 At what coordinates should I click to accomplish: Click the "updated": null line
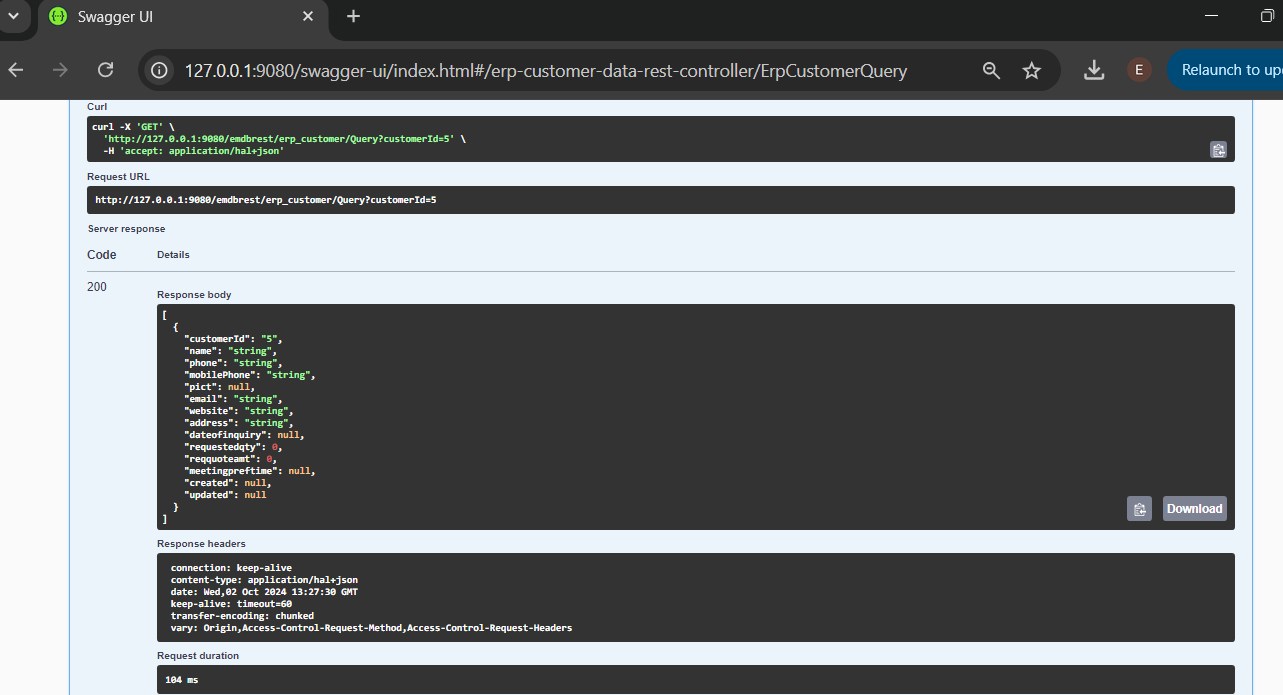coord(225,495)
